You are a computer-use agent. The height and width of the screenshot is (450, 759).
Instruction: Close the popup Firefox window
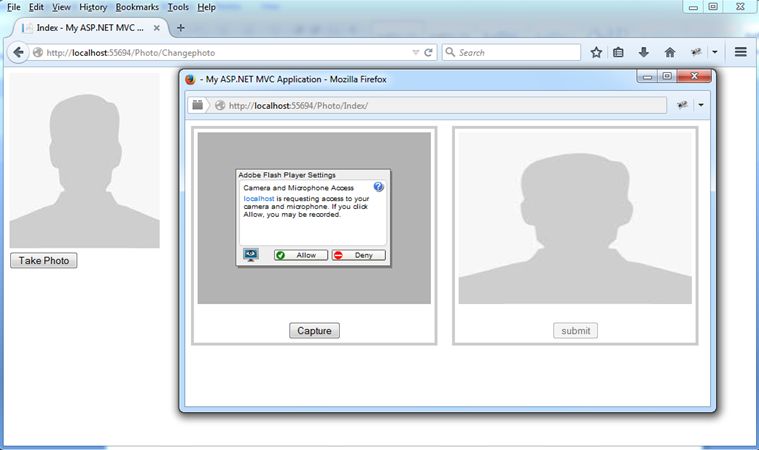pos(694,76)
